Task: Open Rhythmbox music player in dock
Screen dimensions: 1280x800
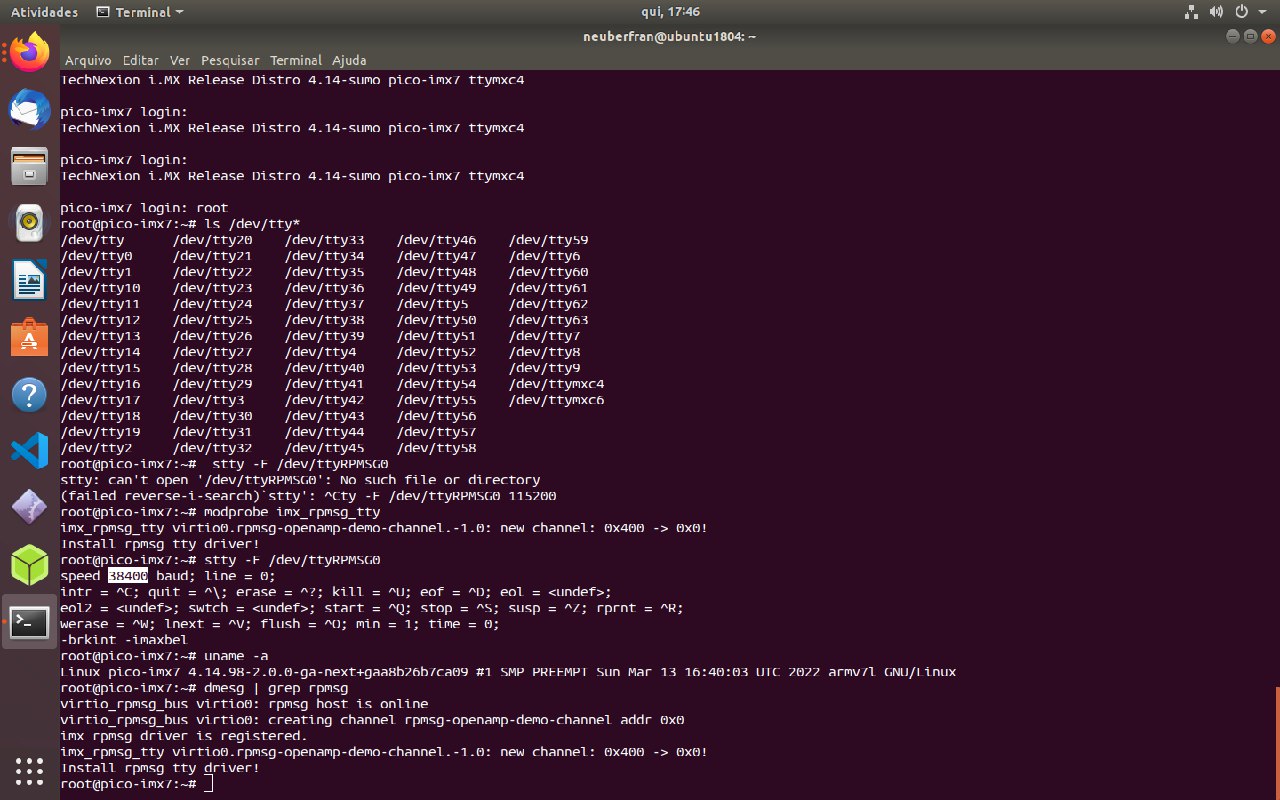Action: (30, 222)
